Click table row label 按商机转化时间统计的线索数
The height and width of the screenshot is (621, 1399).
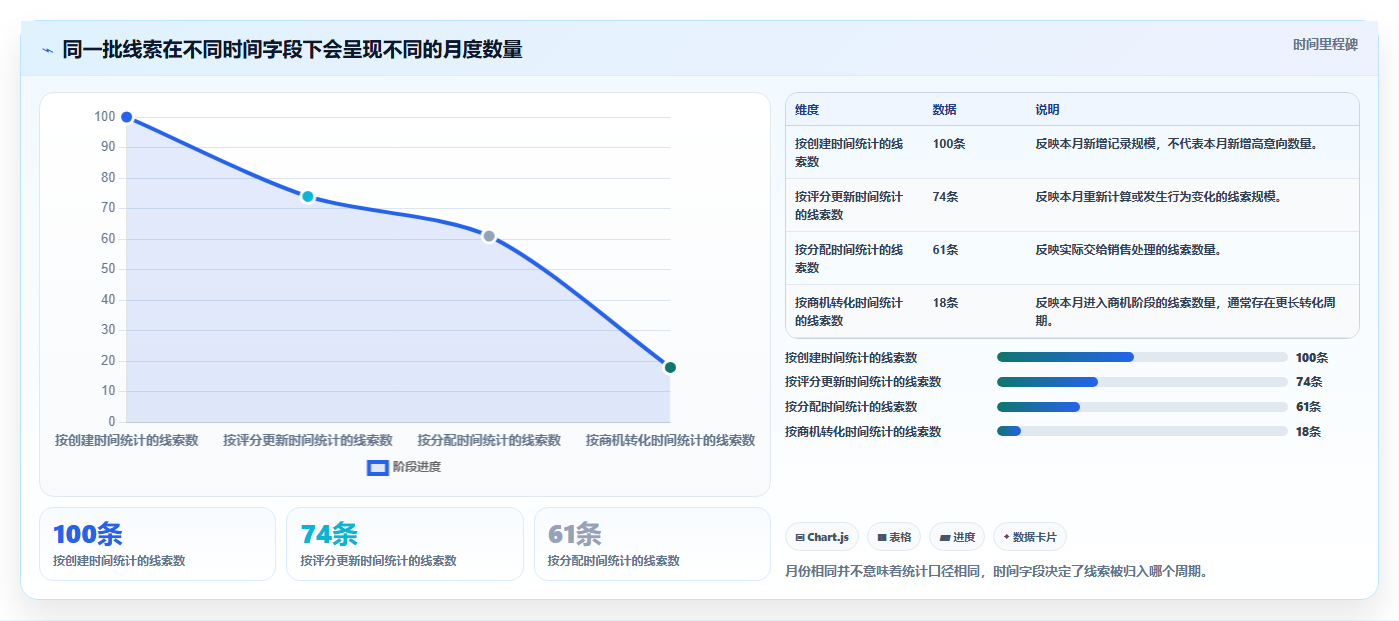(x=849, y=311)
